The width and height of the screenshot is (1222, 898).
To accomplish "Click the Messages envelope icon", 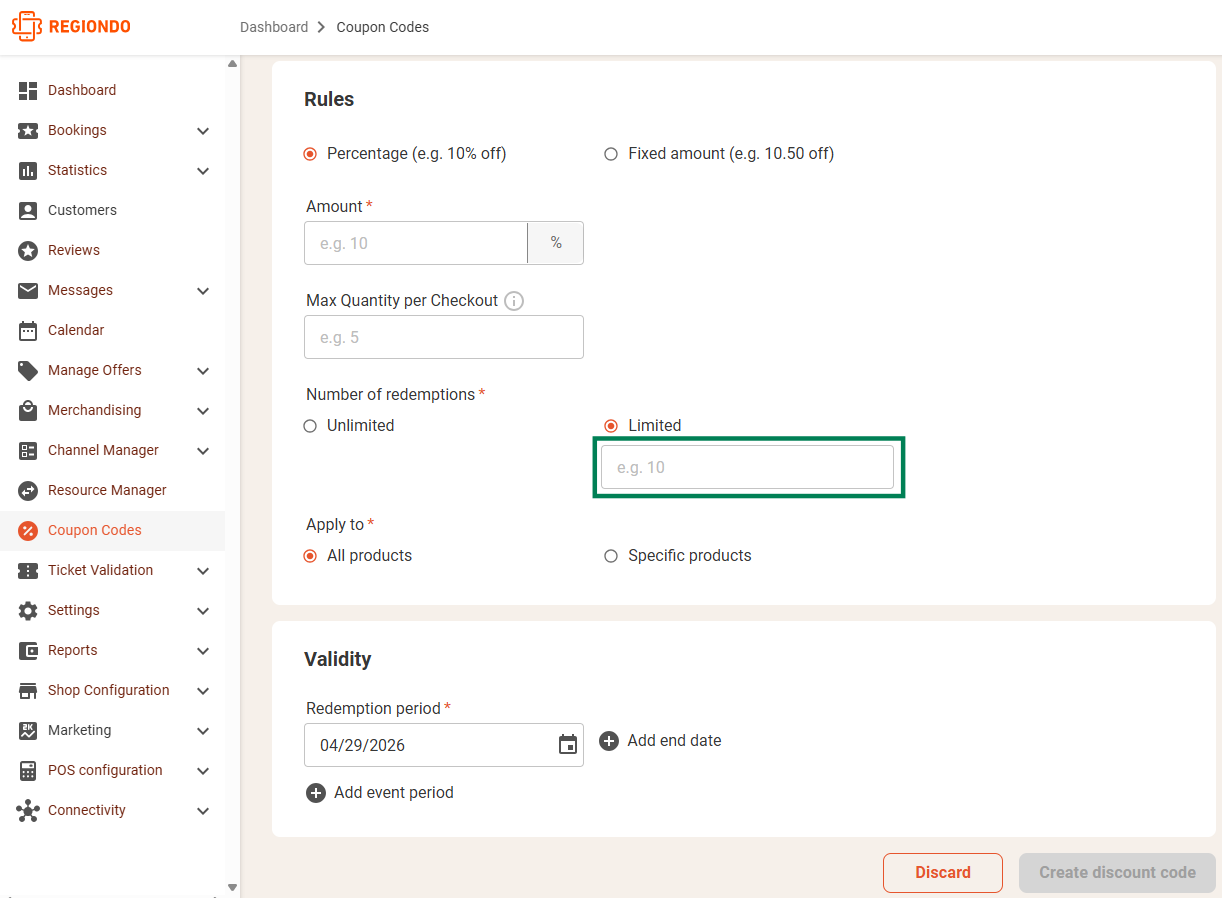I will point(28,290).
